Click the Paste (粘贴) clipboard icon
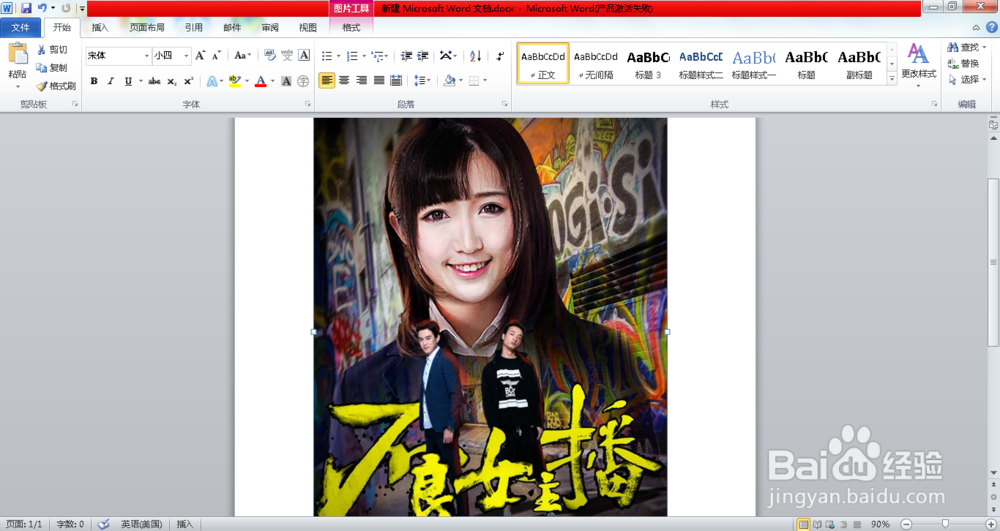1000x531 pixels. click(17, 55)
